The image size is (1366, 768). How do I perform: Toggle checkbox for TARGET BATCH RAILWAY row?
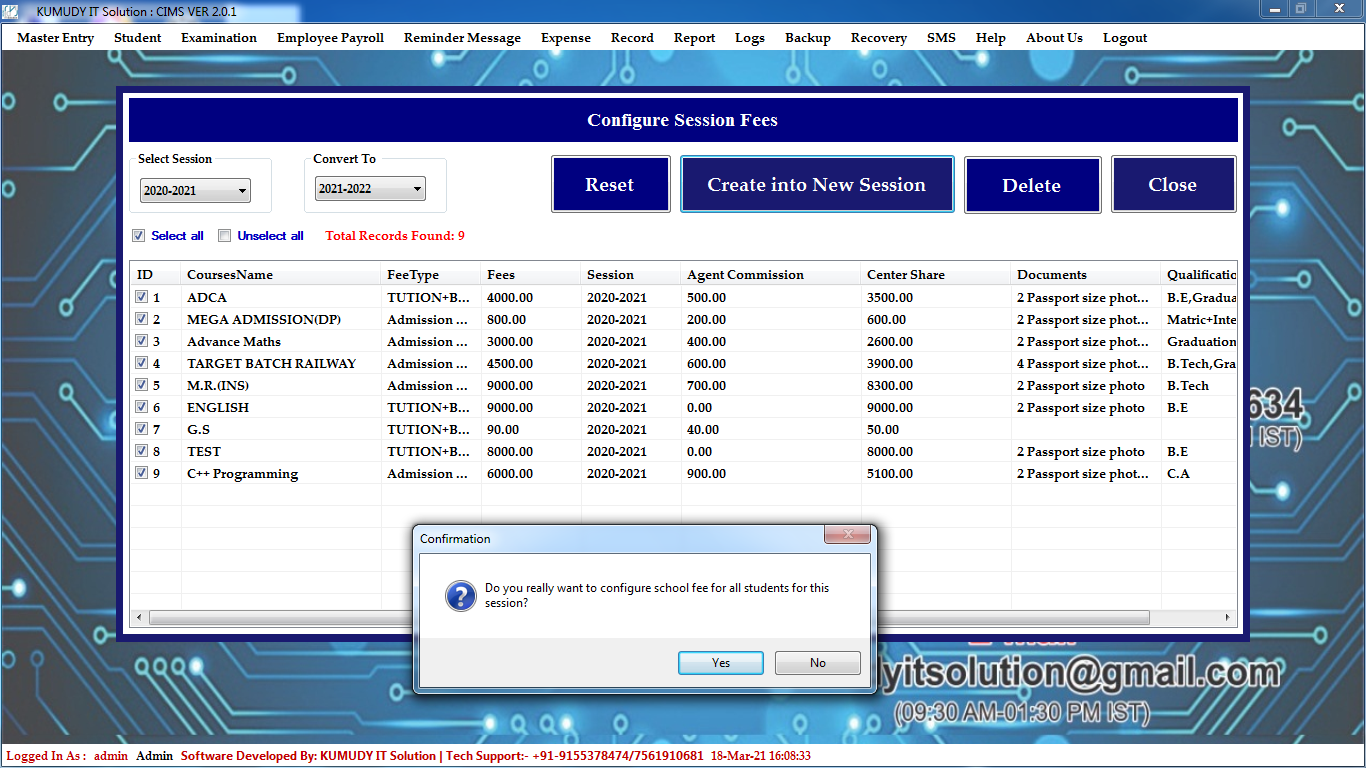point(141,363)
